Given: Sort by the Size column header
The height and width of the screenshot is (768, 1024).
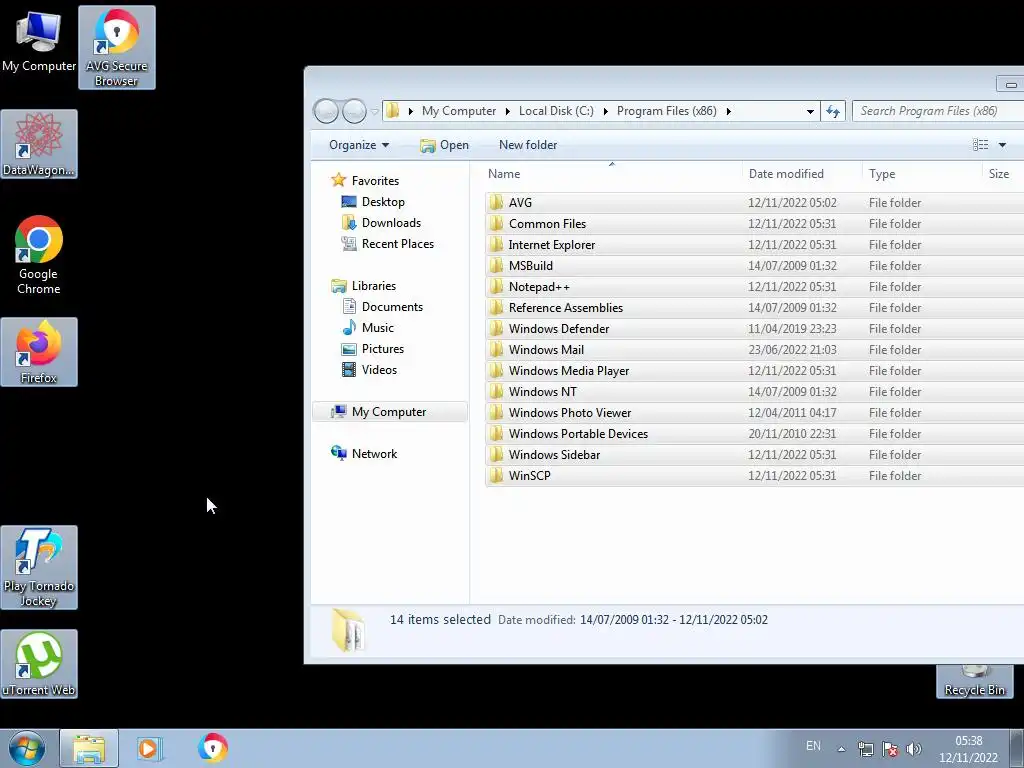Looking at the screenshot, I should [1002, 174].
